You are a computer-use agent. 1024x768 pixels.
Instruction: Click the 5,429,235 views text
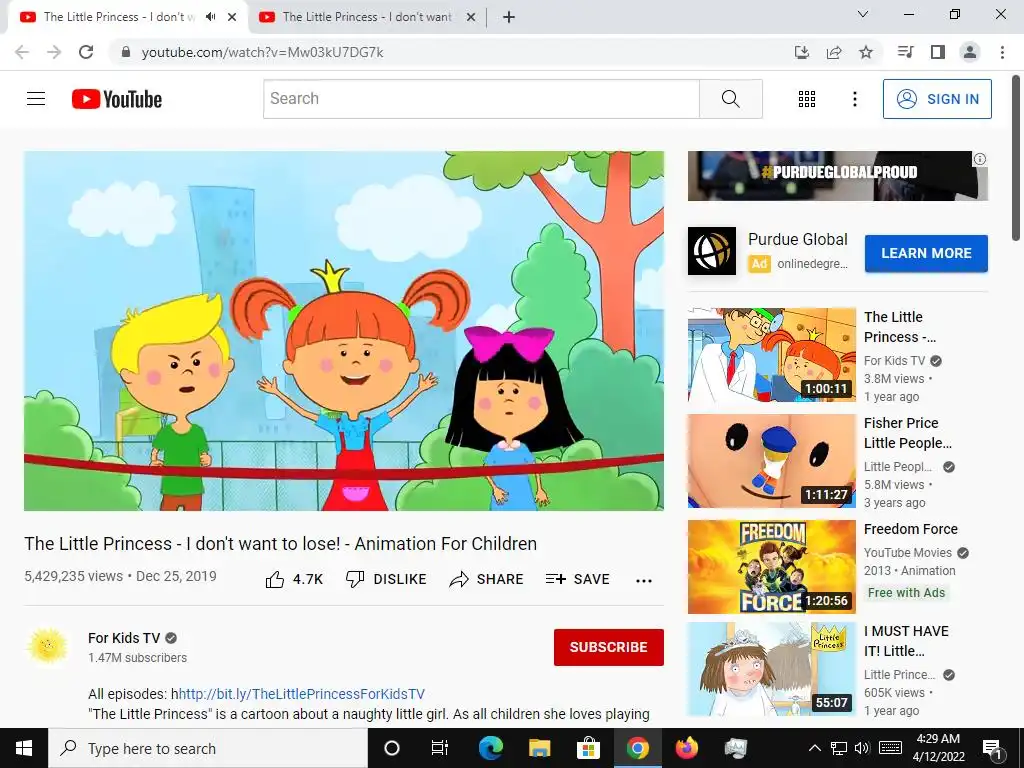pos(73,576)
